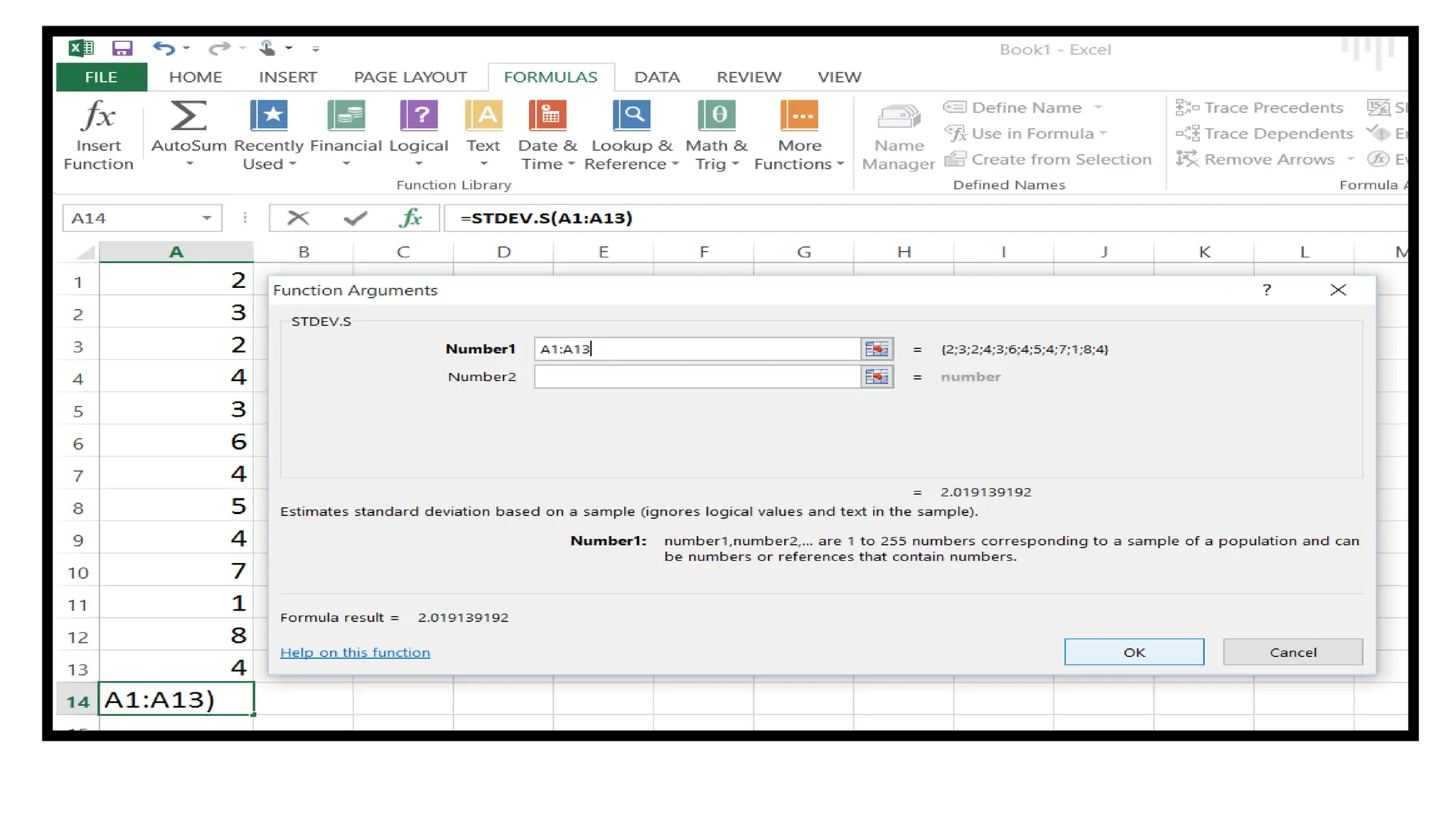Open the Help on this function link
Image resolution: width=1456 pixels, height=819 pixels.
coord(355,653)
